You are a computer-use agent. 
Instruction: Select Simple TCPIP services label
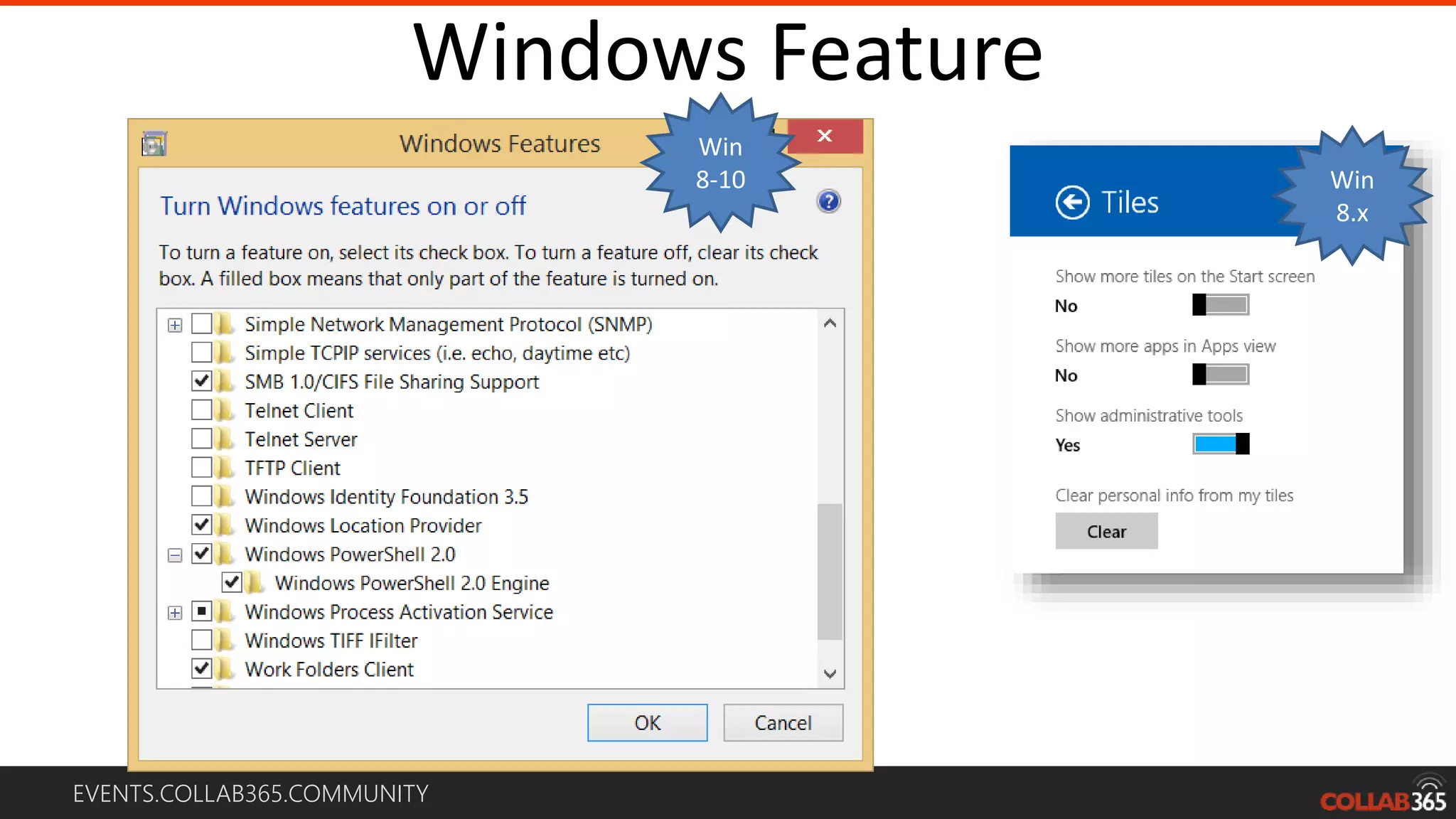437,353
